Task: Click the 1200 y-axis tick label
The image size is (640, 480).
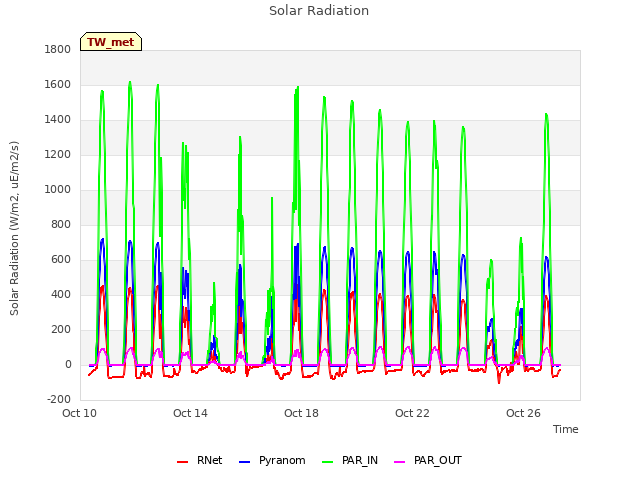Action: tap(58, 155)
